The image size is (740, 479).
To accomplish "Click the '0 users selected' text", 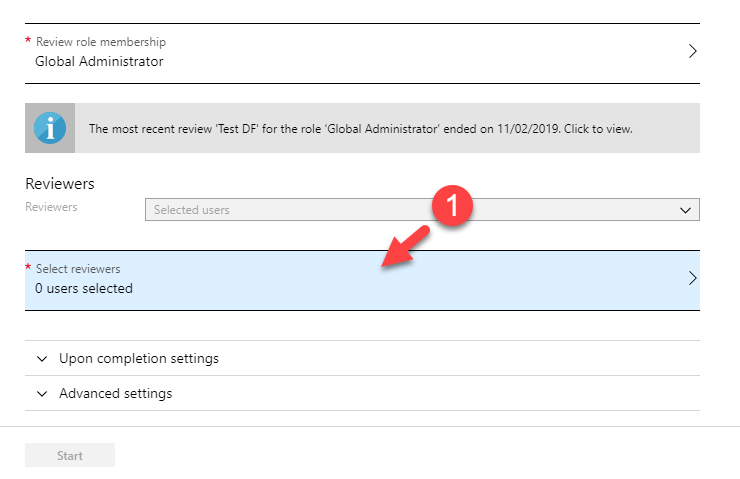I will click(84, 289).
